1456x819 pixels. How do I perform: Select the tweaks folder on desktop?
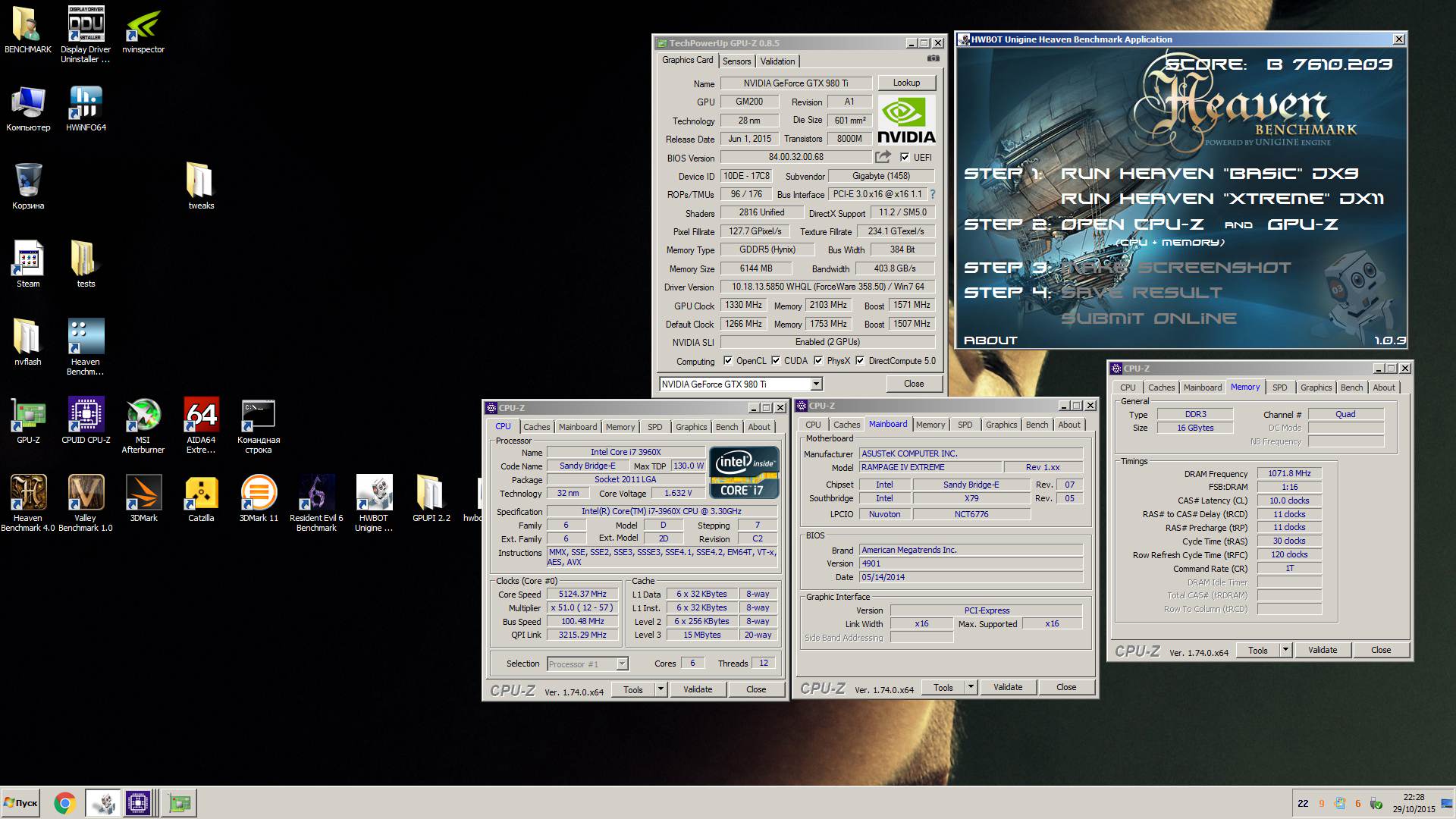201,187
